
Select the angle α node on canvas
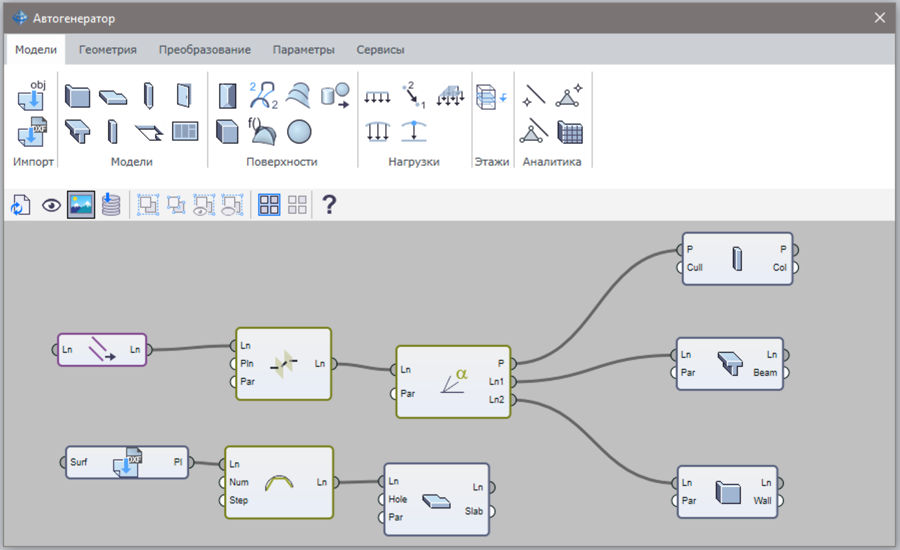pyautogui.click(x=453, y=382)
